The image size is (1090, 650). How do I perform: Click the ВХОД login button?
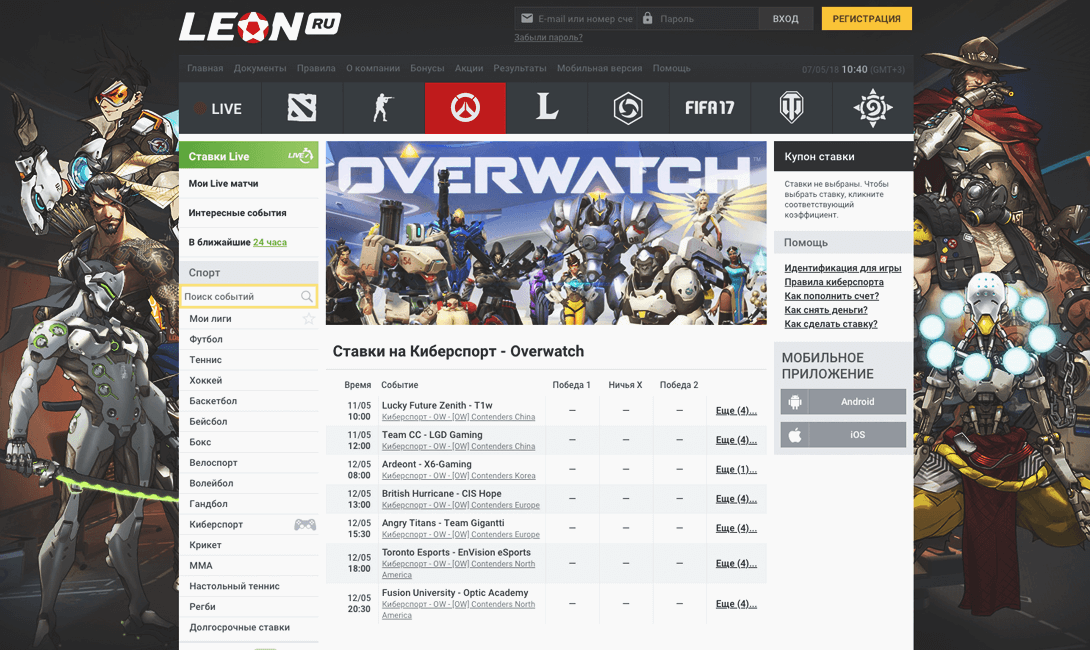click(786, 19)
